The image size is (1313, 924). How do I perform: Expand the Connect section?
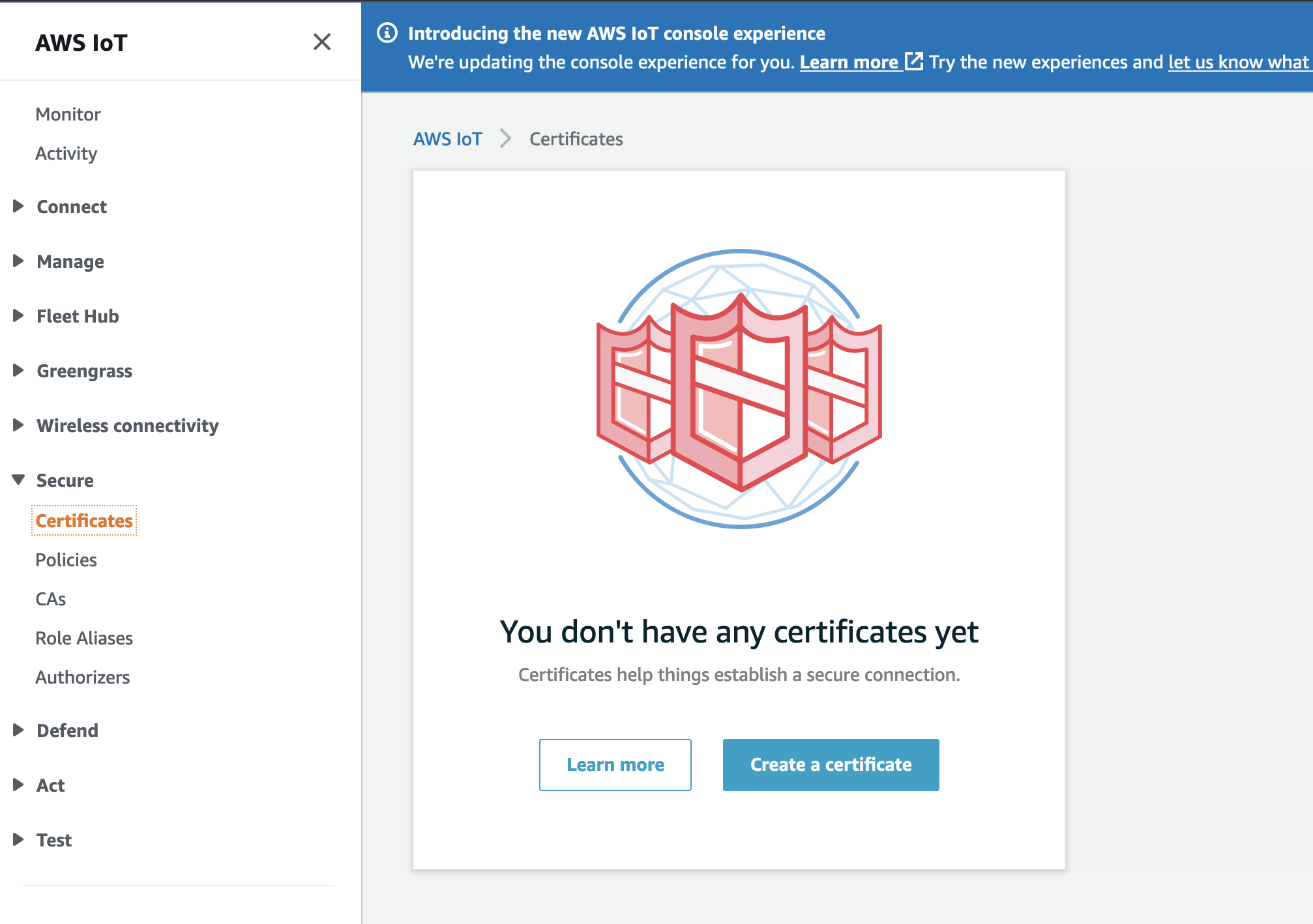[18, 207]
